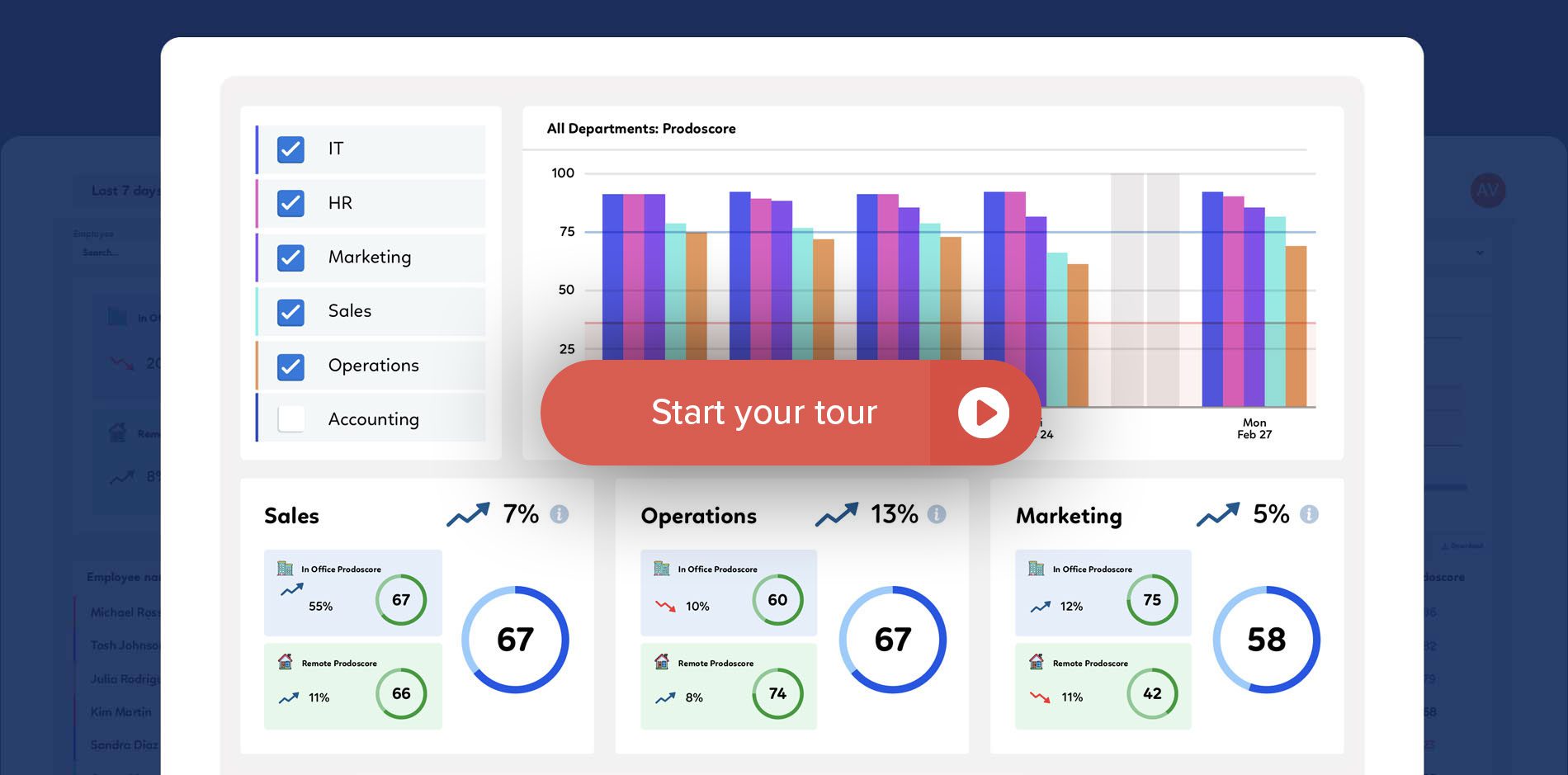
Task: Check the Accounting department checkbox
Action: pos(290,419)
